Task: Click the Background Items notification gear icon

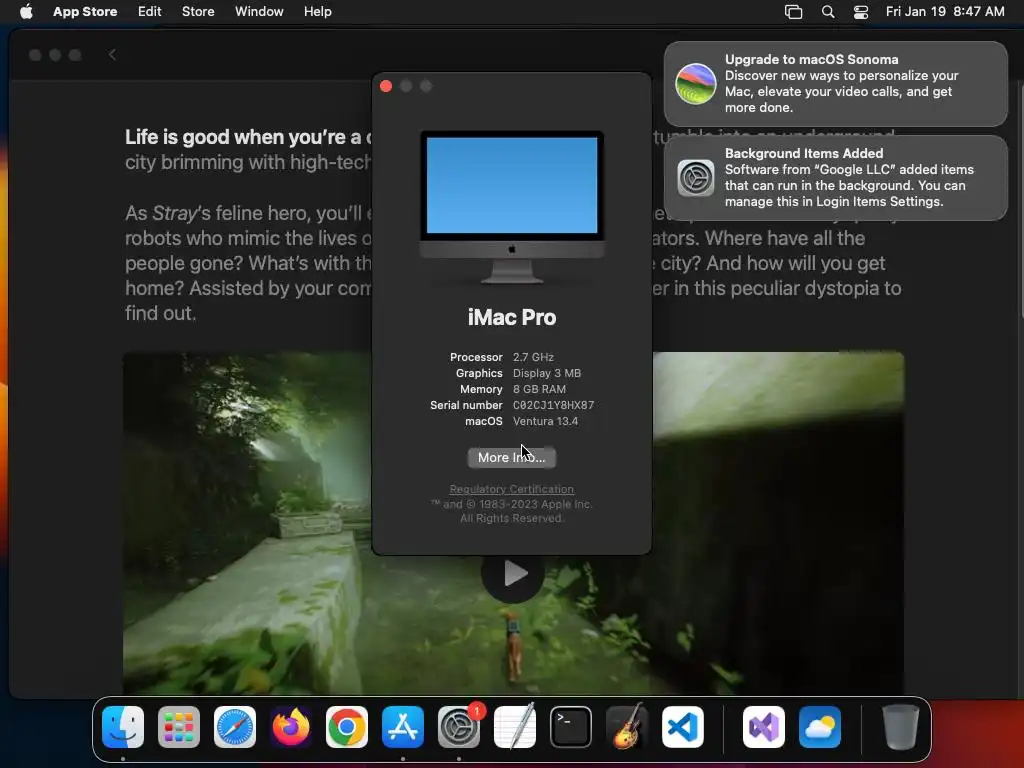Action: pos(696,178)
